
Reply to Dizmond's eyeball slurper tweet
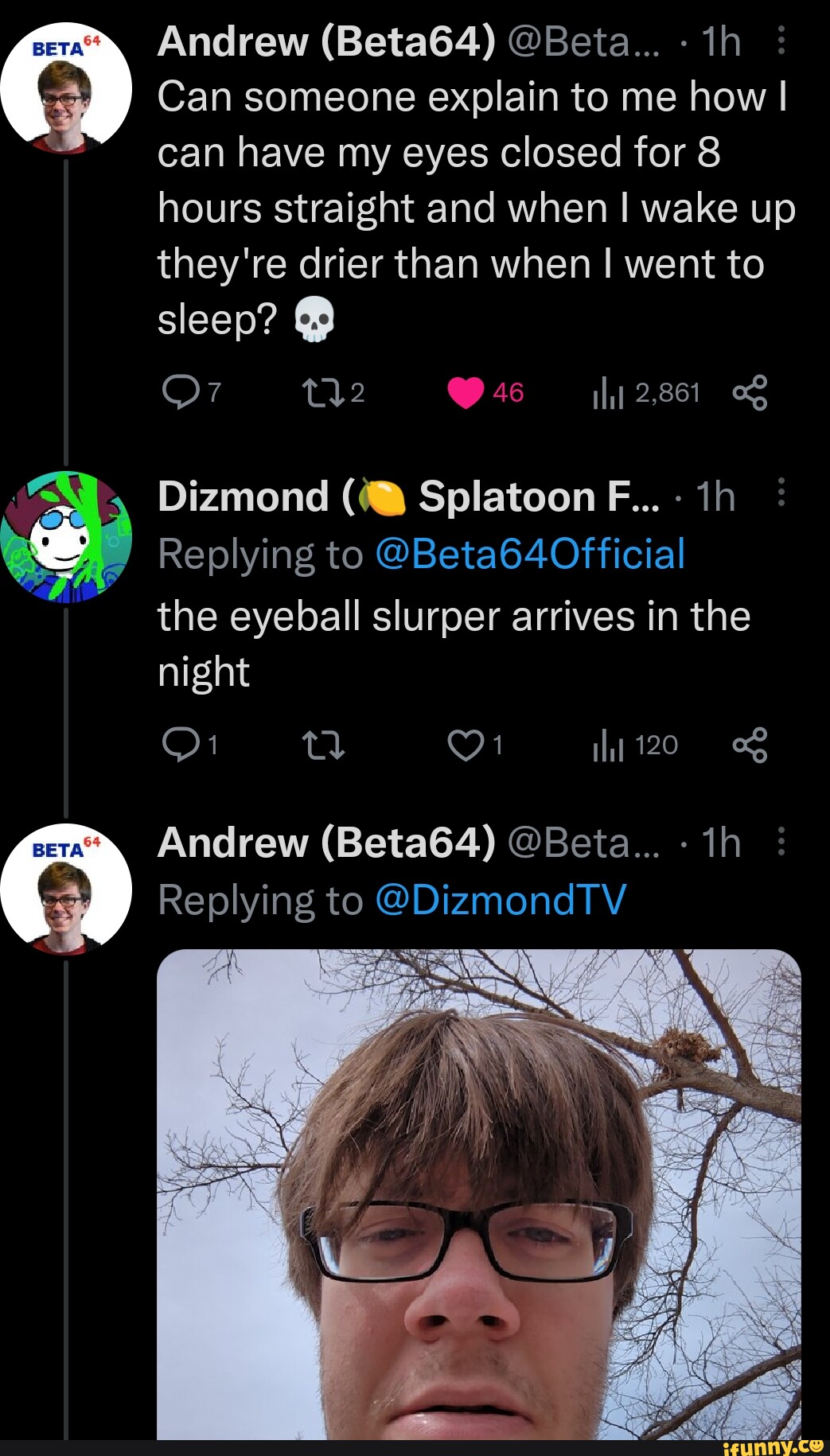(x=181, y=745)
